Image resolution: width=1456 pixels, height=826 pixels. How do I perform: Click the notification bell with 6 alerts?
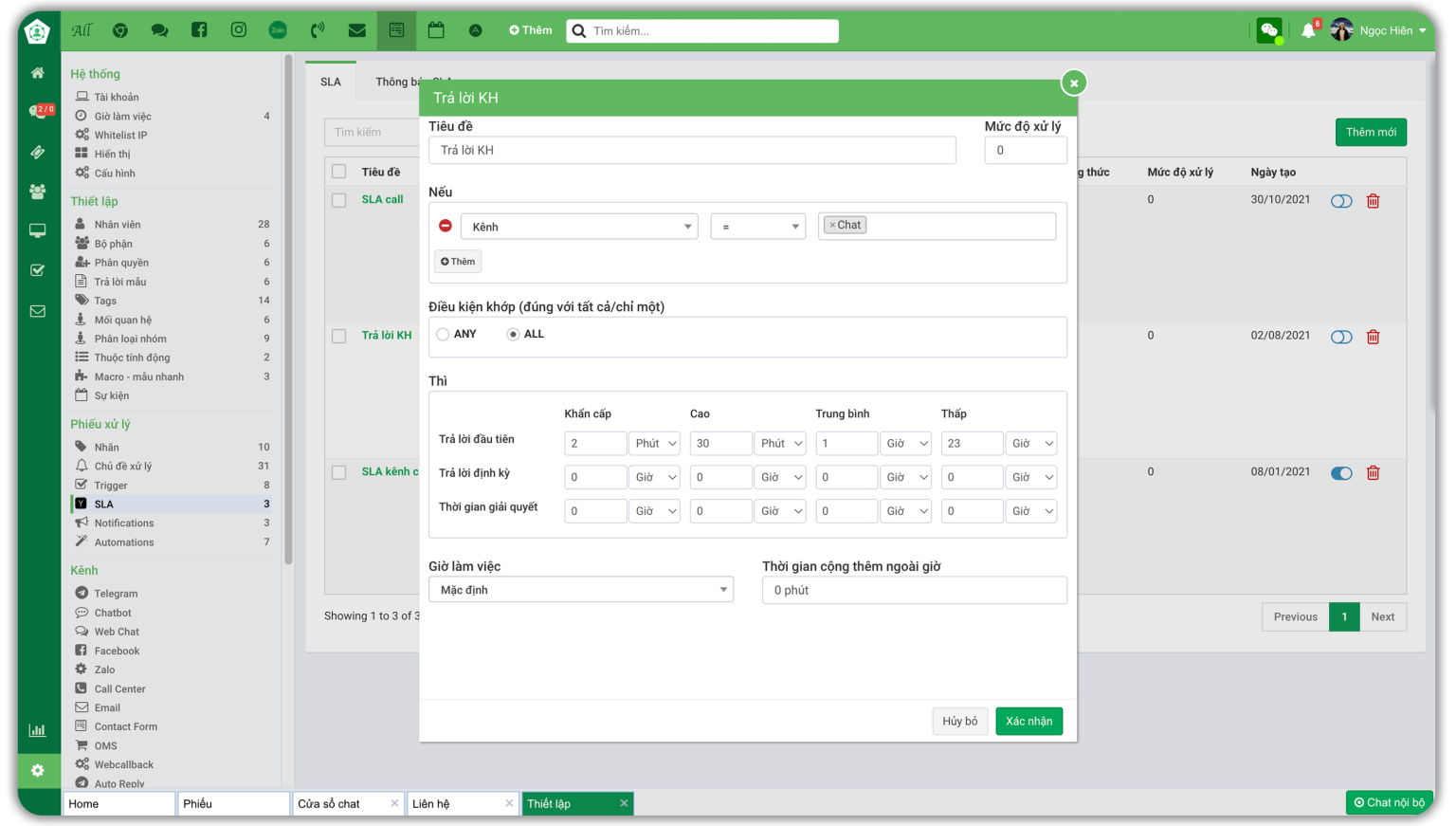point(1309,29)
